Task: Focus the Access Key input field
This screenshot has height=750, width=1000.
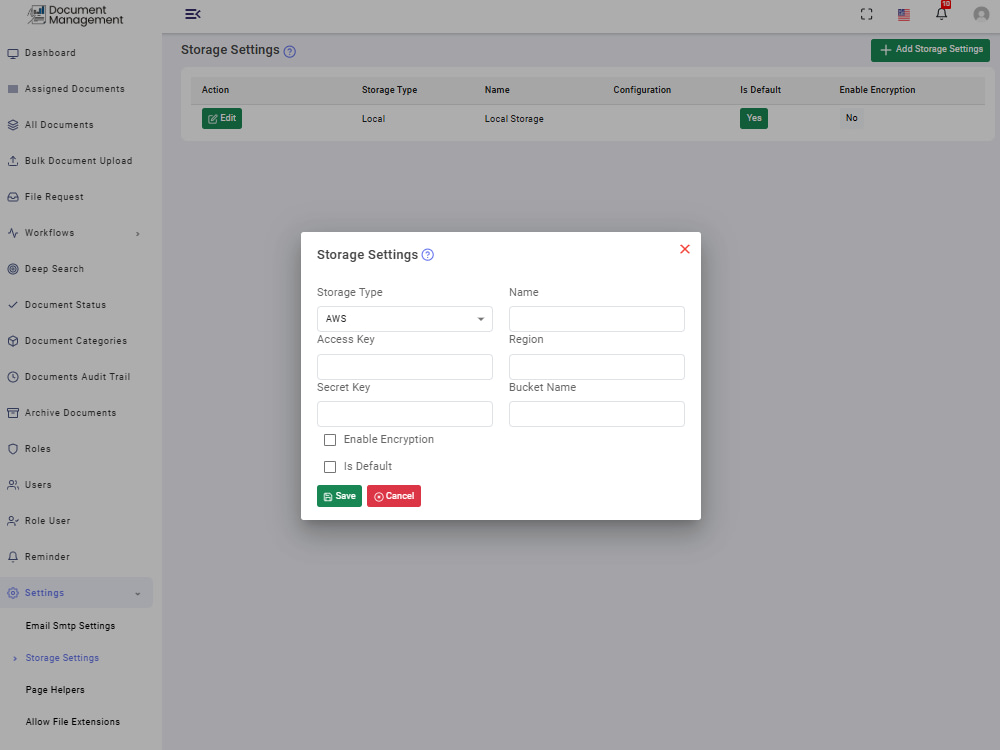Action: 405,367
